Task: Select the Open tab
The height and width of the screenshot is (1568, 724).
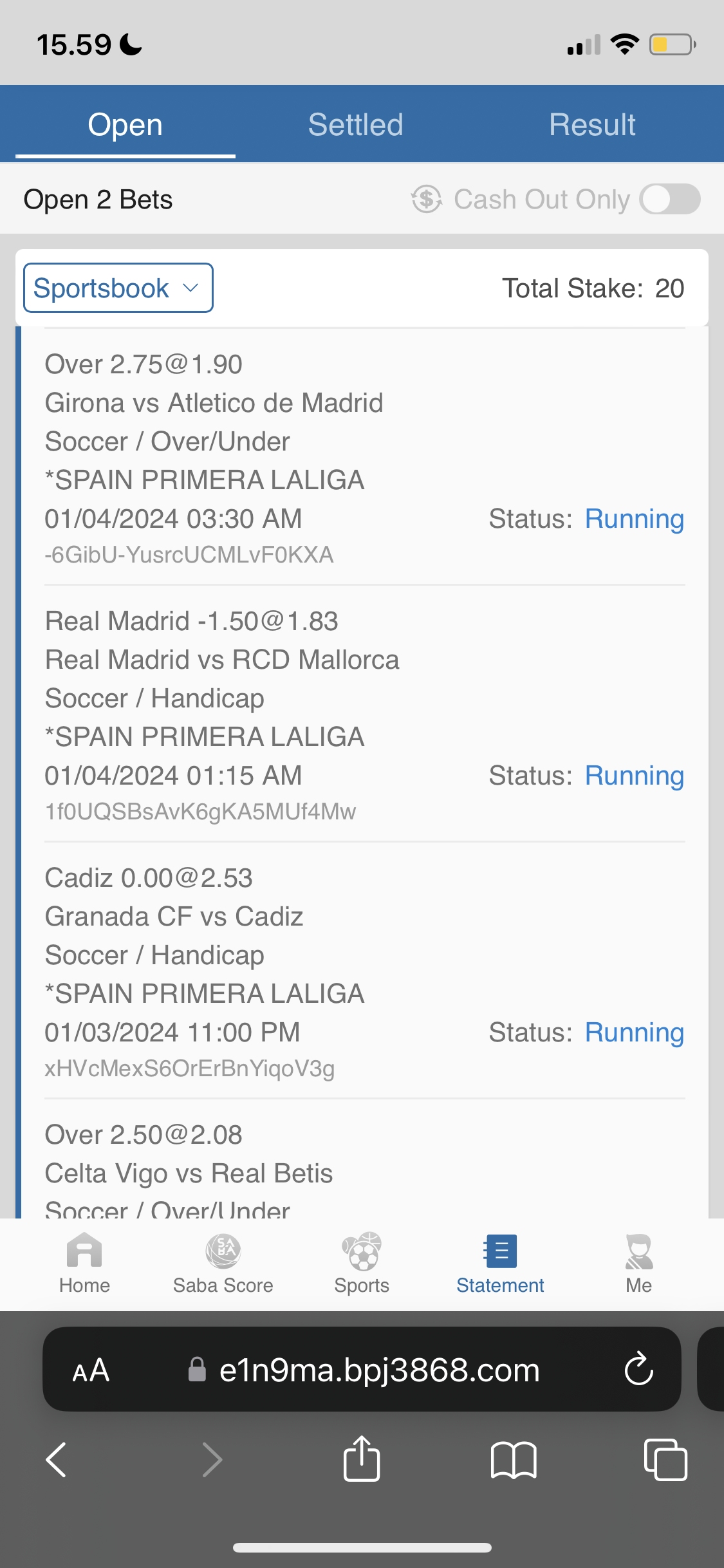Action: tap(125, 124)
